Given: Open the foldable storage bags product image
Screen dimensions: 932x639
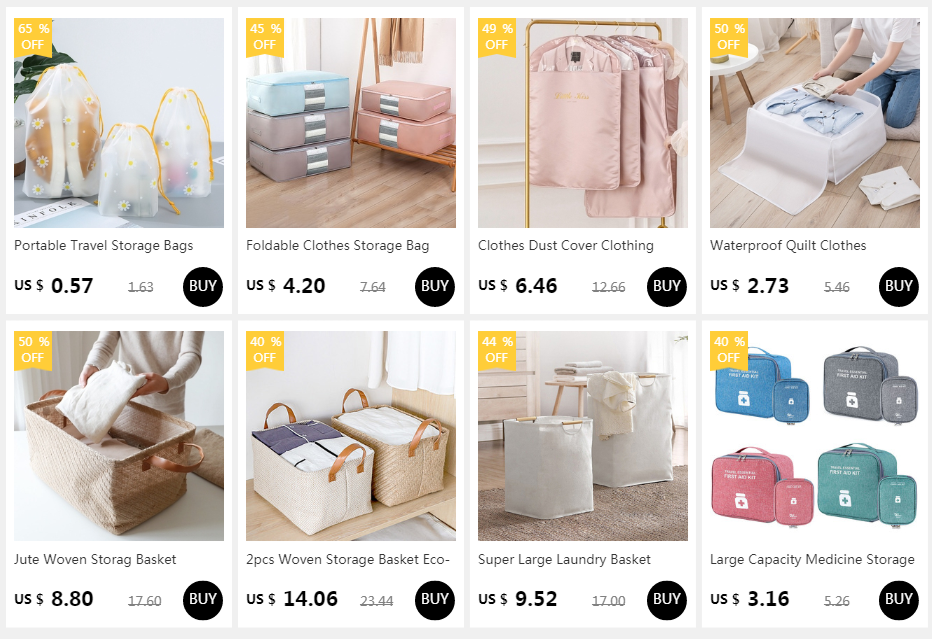Looking at the screenshot, I should coord(351,122).
